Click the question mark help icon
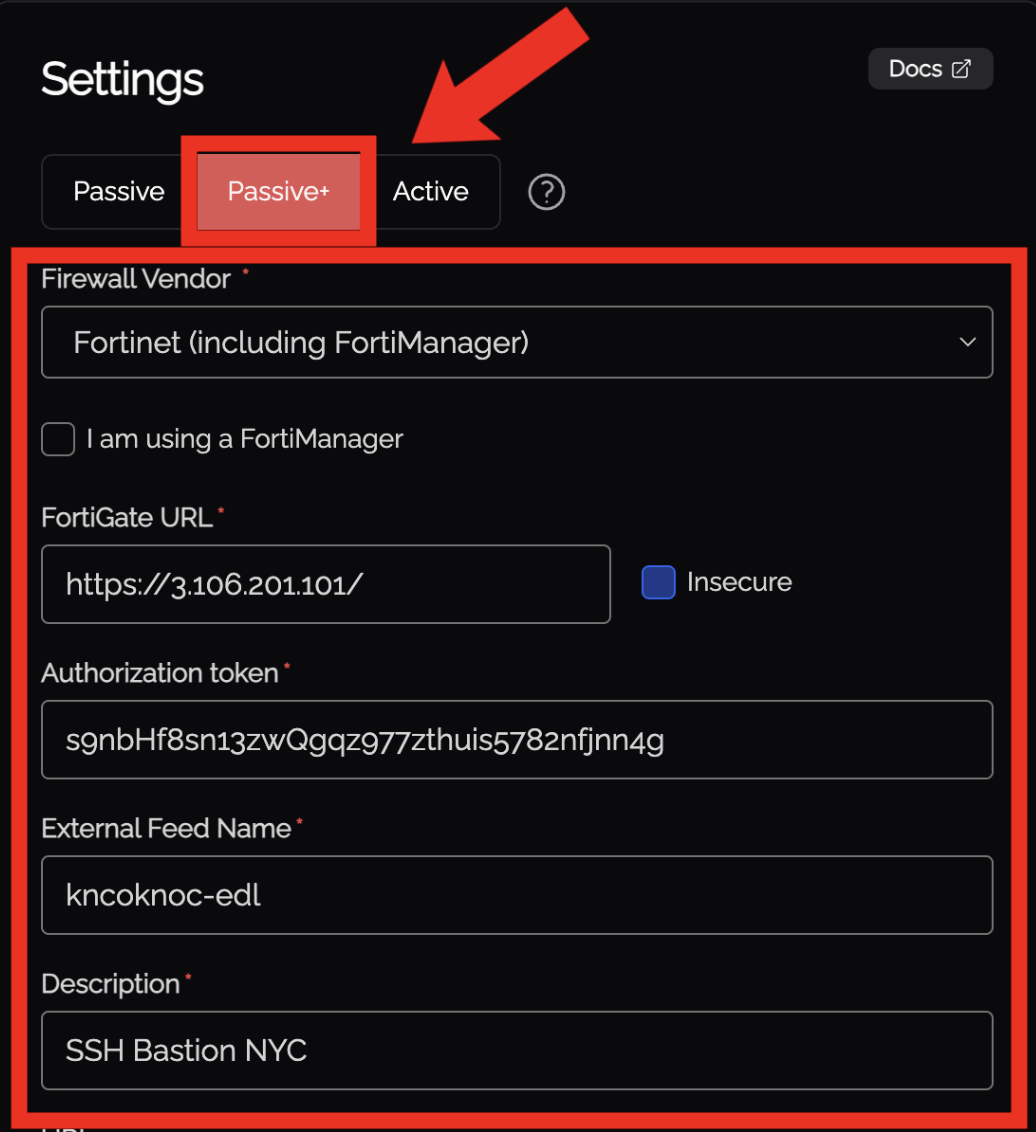The image size is (1036, 1132). 547,191
